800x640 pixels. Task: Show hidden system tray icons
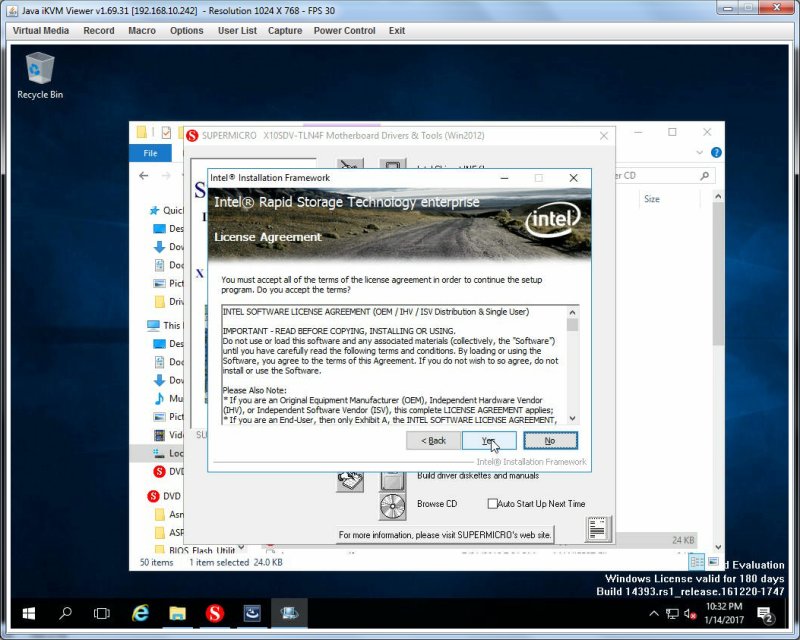click(654, 613)
